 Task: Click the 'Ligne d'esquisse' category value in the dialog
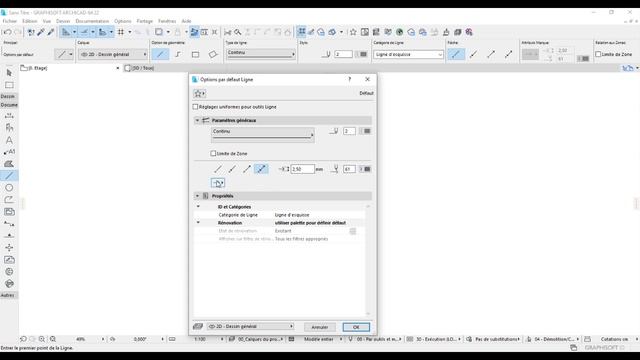(x=292, y=215)
